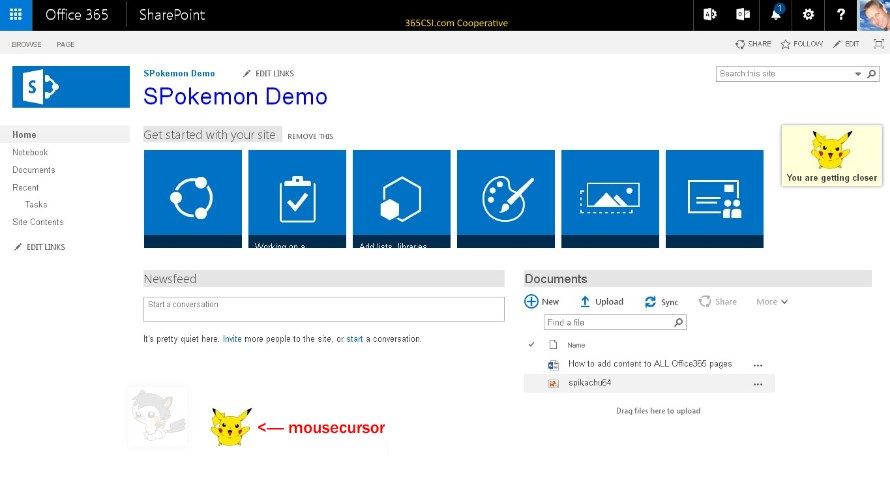This screenshot has height=493, width=890.
Task: Click the Pikachu 'You are getting closer' box
Action: pyautogui.click(x=832, y=155)
